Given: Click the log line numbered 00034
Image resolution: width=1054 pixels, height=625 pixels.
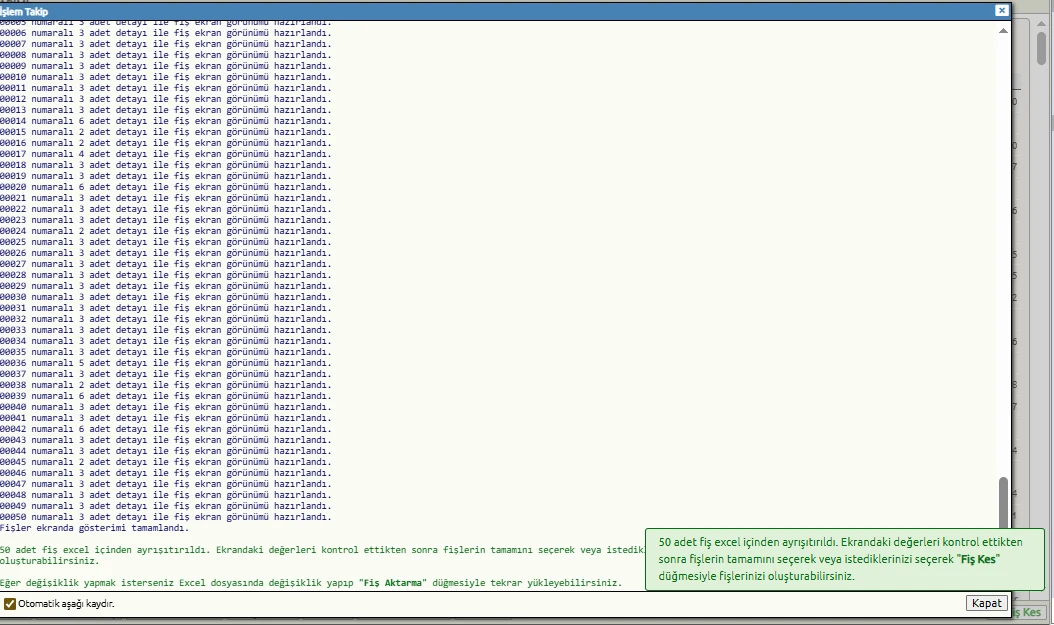Looking at the screenshot, I should click(x=165, y=341).
